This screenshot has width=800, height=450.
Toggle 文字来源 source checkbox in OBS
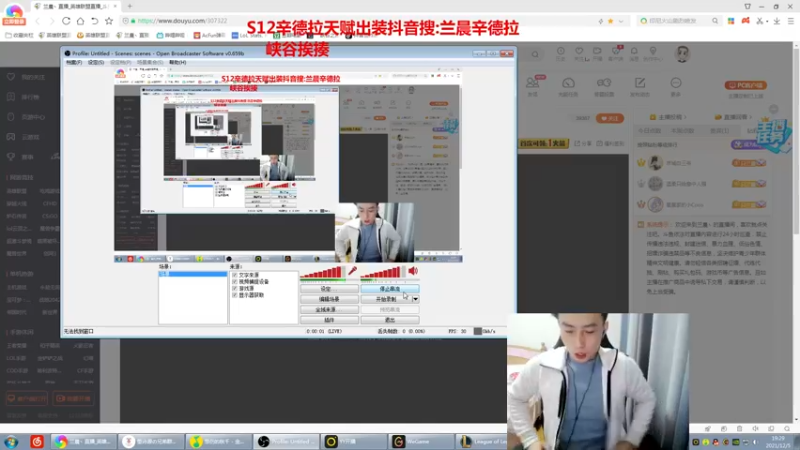[x=235, y=275]
